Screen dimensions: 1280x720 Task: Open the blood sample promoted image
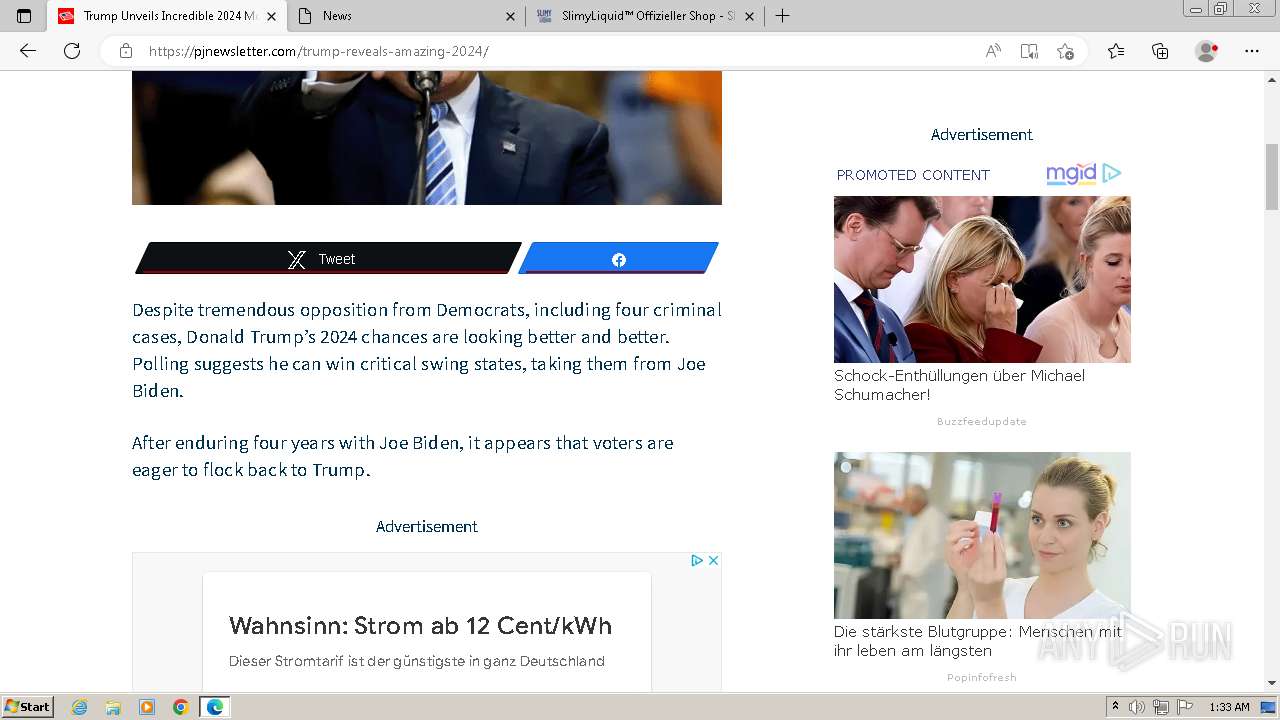(982, 535)
